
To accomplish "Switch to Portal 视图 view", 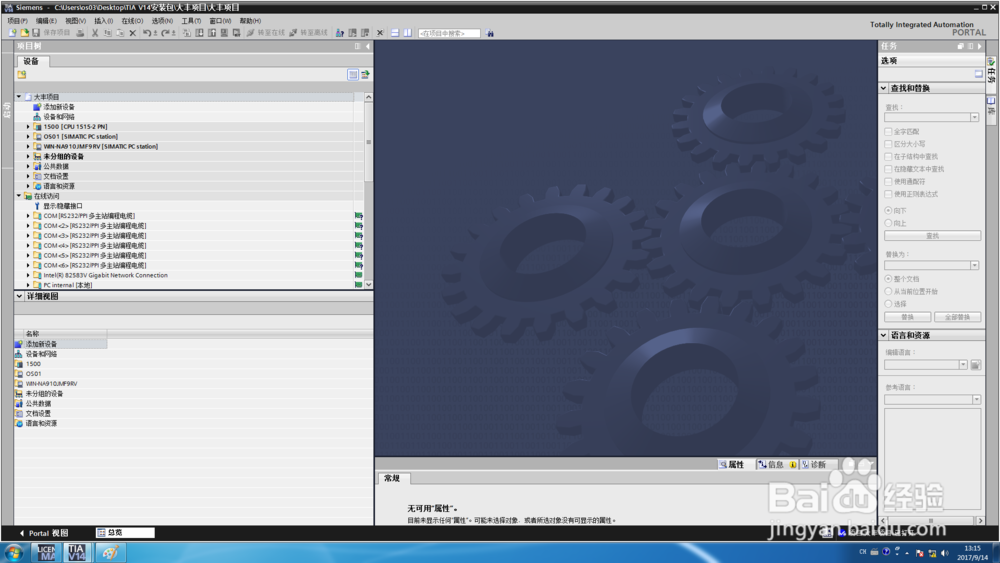I will coord(43,533).
